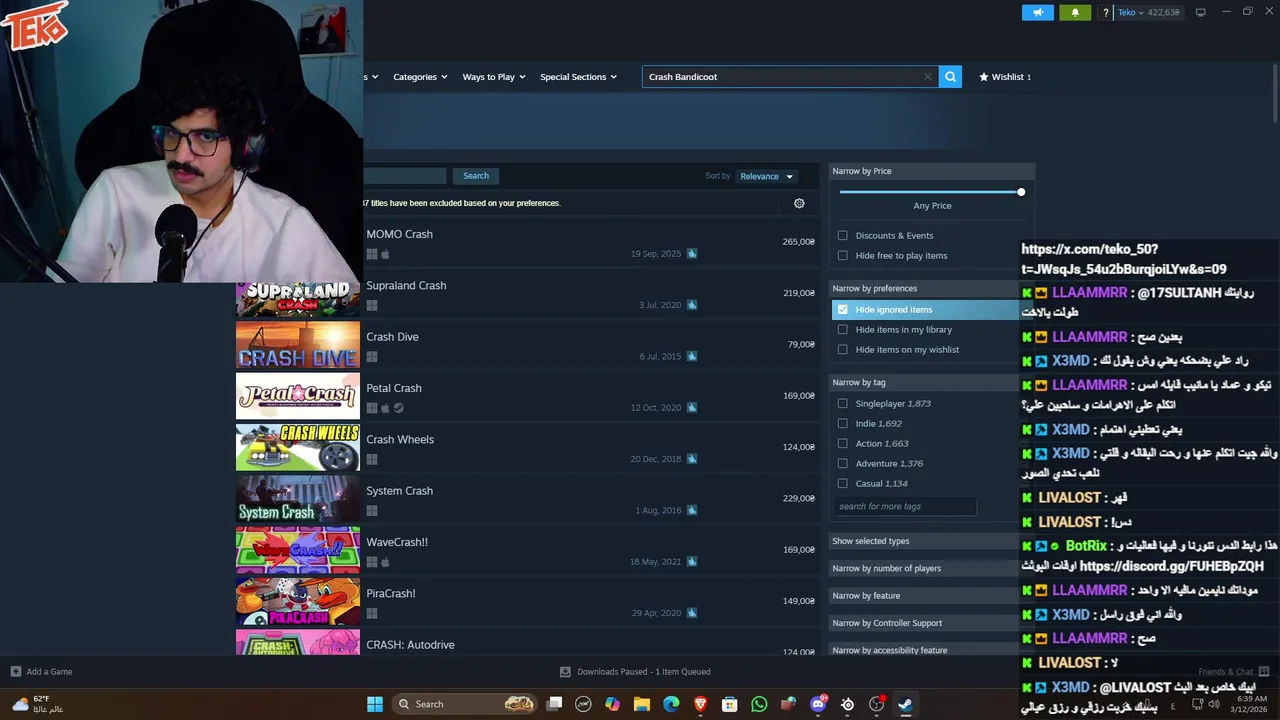The height and width of the screenshot is (720, 1280).
Task: Switch Steam to Big Picture monitor icon
Action: [x=1200, y=12]
